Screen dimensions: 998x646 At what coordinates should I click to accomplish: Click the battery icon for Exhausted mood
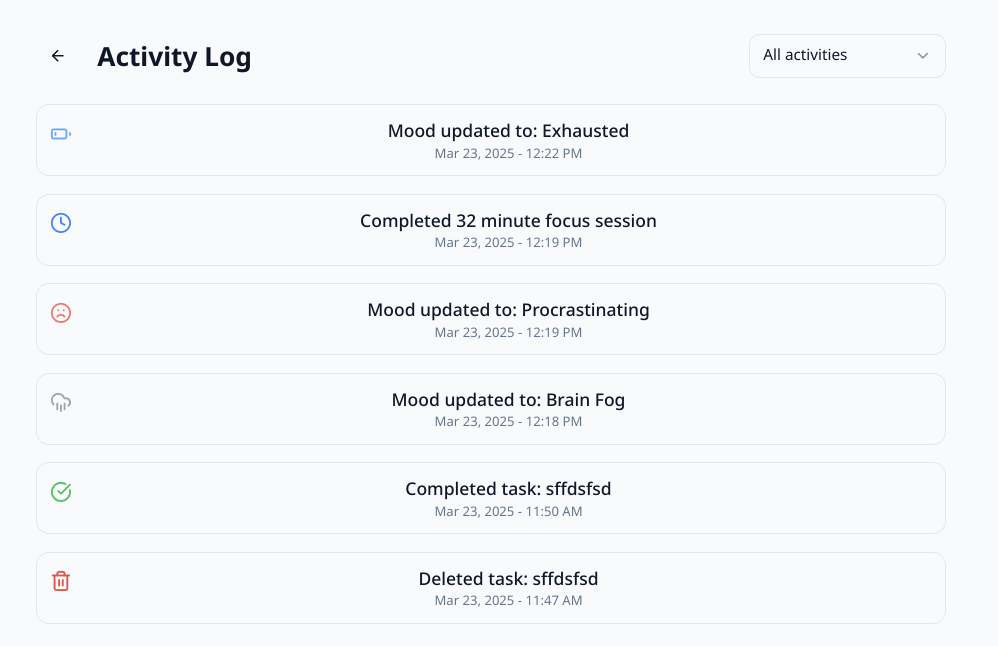pos(61,134)
